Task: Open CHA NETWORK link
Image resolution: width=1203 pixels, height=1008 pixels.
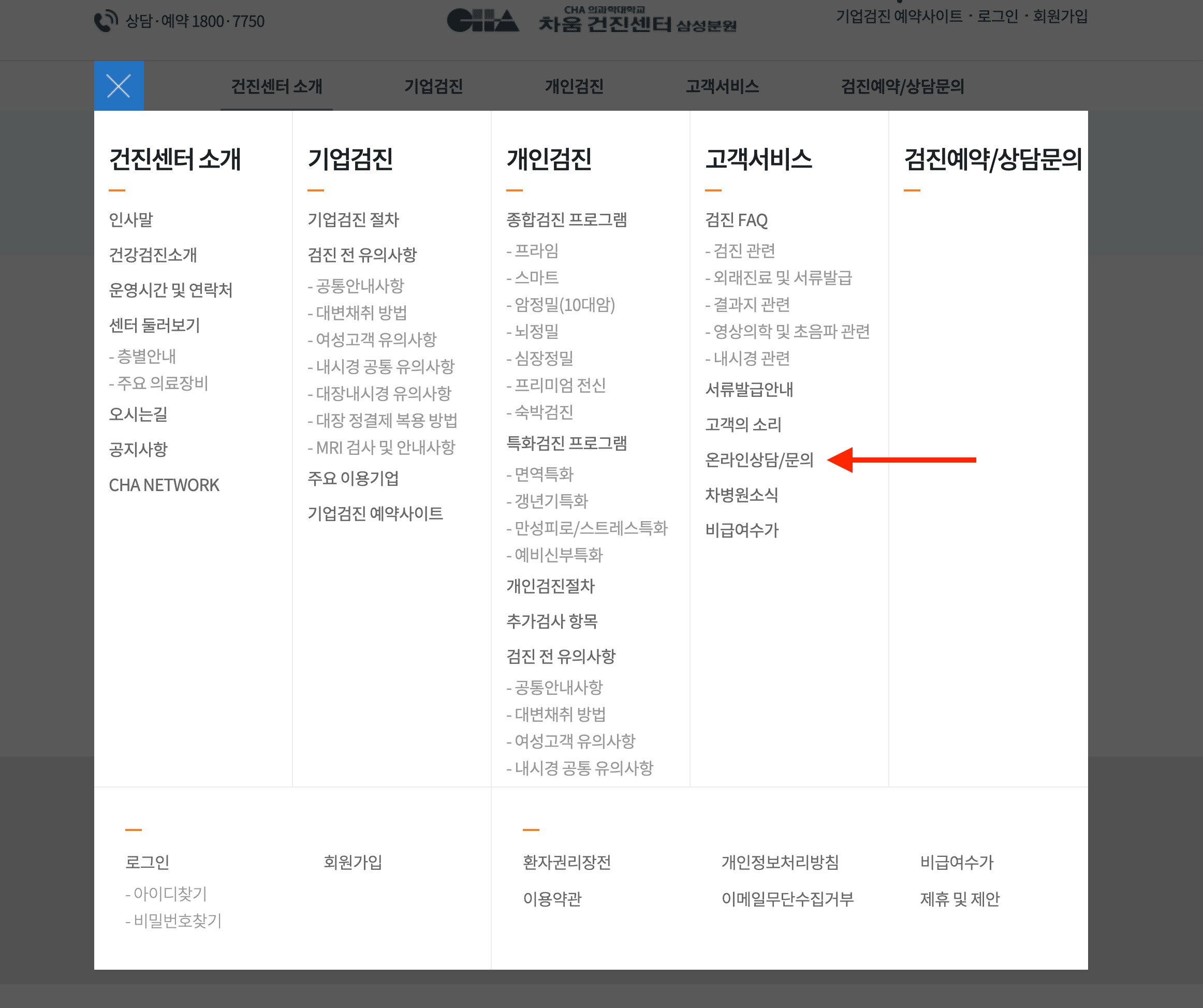Action: [164, 485]
